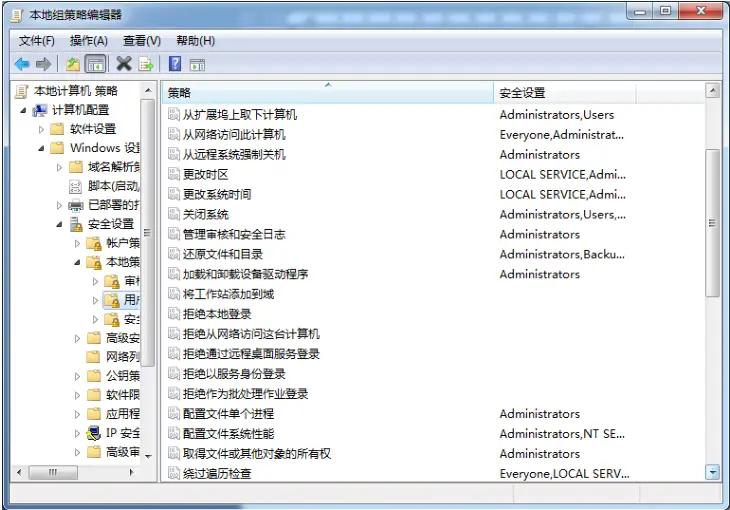Click the 本地计算机 策略 root icon
Screen dimensions: 730x510
pyautogui.click(x=21, y=91)
